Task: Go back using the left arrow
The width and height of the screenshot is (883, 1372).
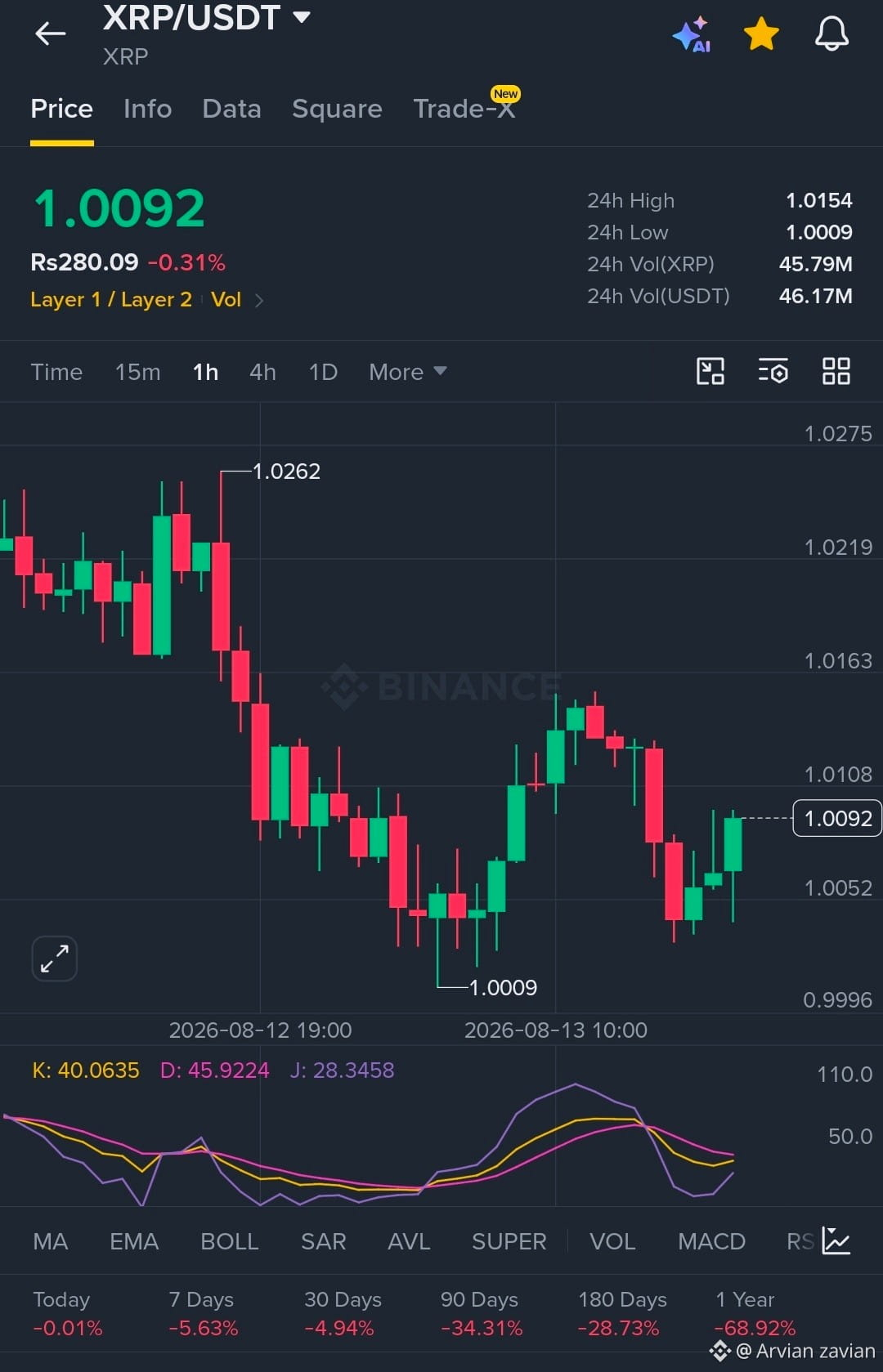Action: pos(50,34)
